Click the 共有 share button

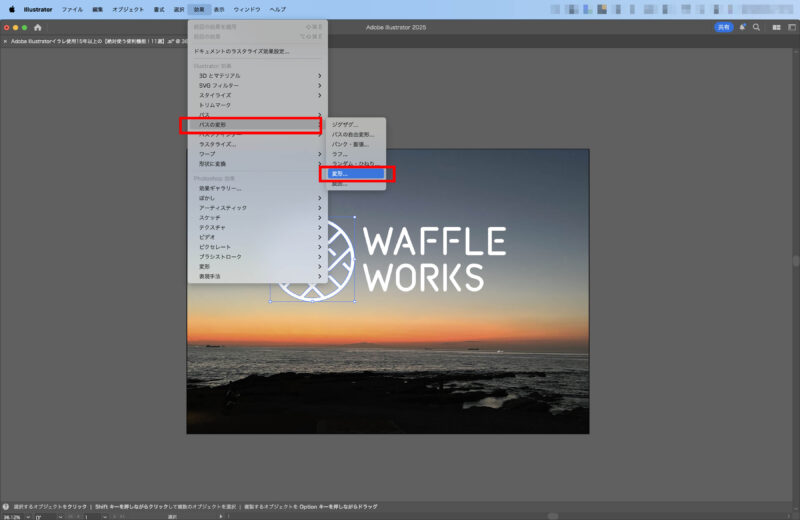723,27
